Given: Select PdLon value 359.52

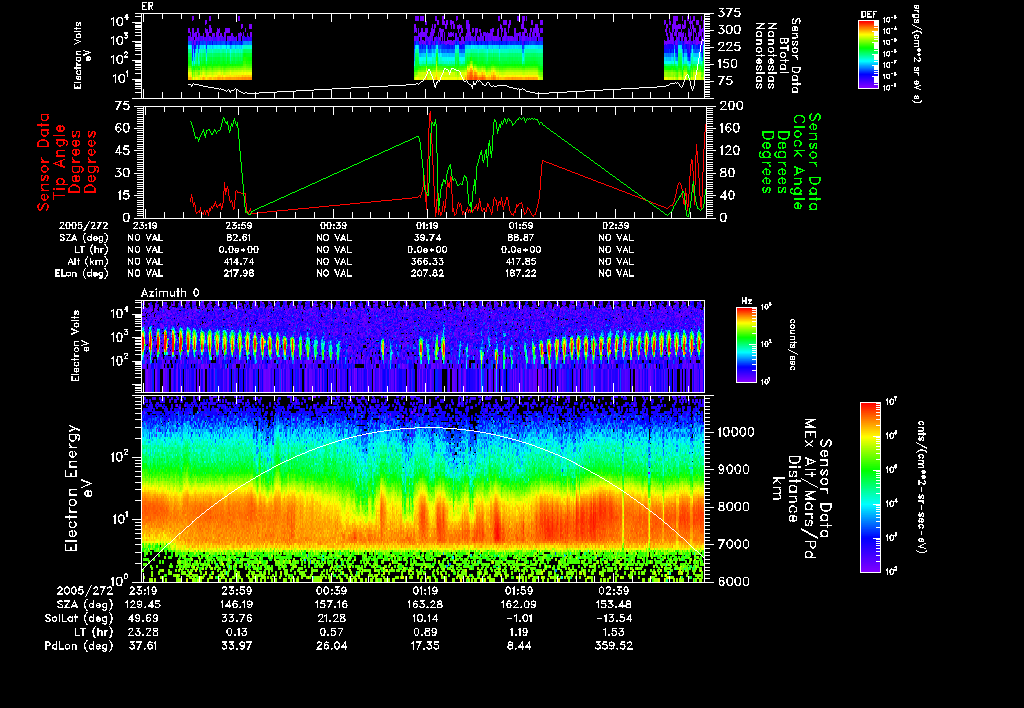Looking at the screenshot, I should [614, 646].
